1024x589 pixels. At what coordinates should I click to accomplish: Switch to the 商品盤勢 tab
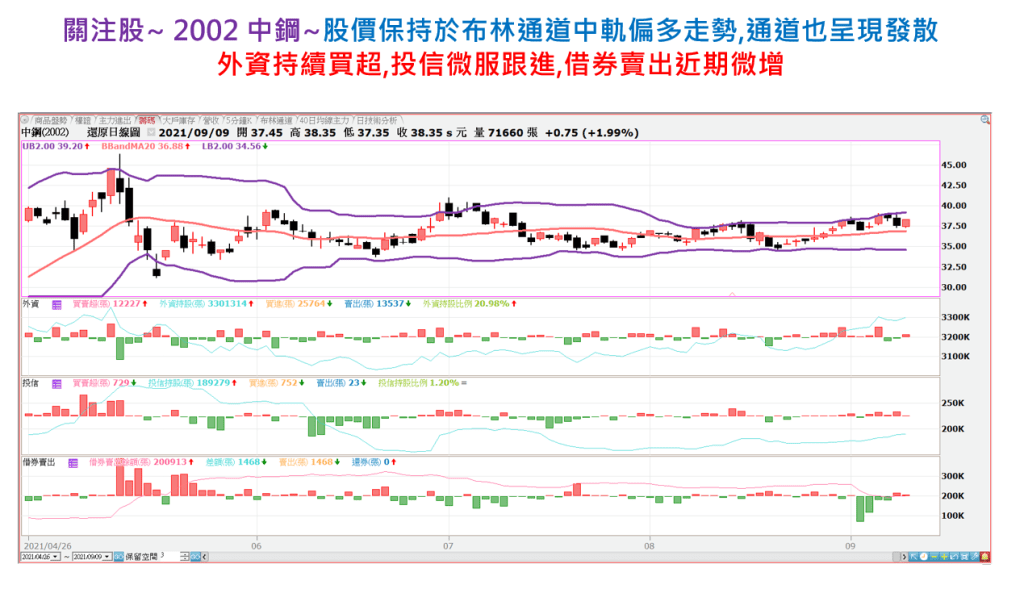click(51, 119)
